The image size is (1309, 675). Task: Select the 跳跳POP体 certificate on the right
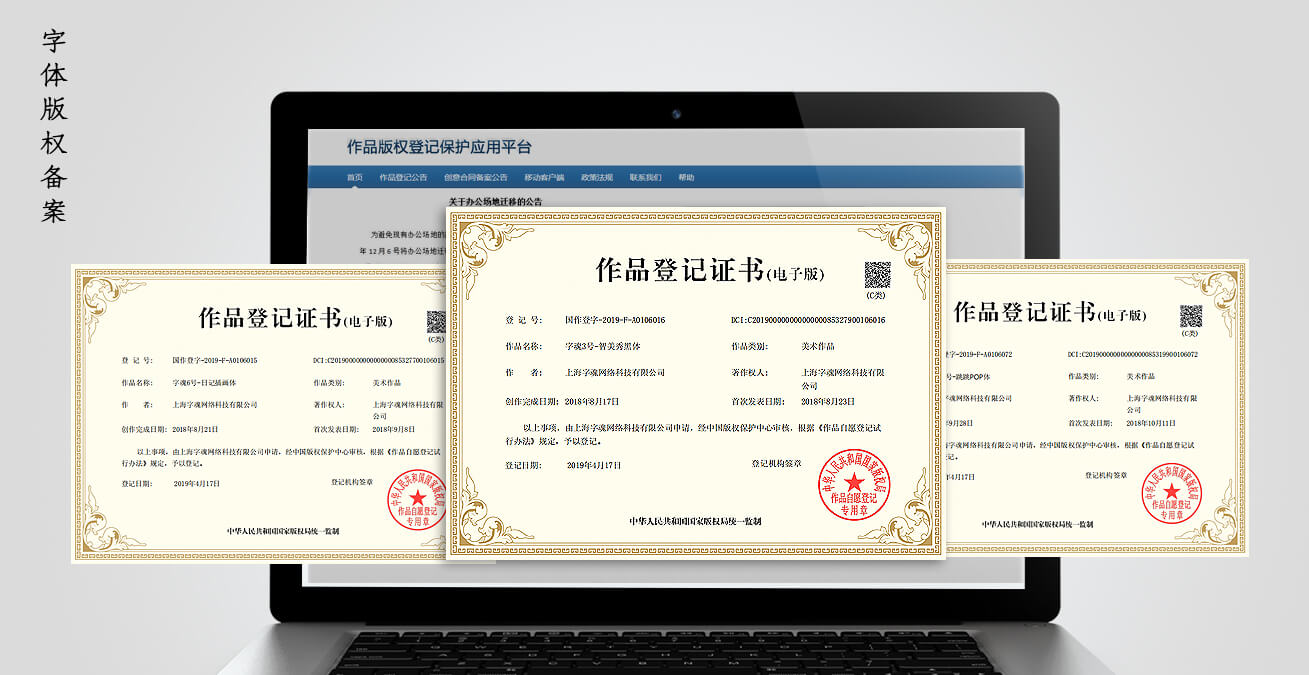click(1096, 409)
